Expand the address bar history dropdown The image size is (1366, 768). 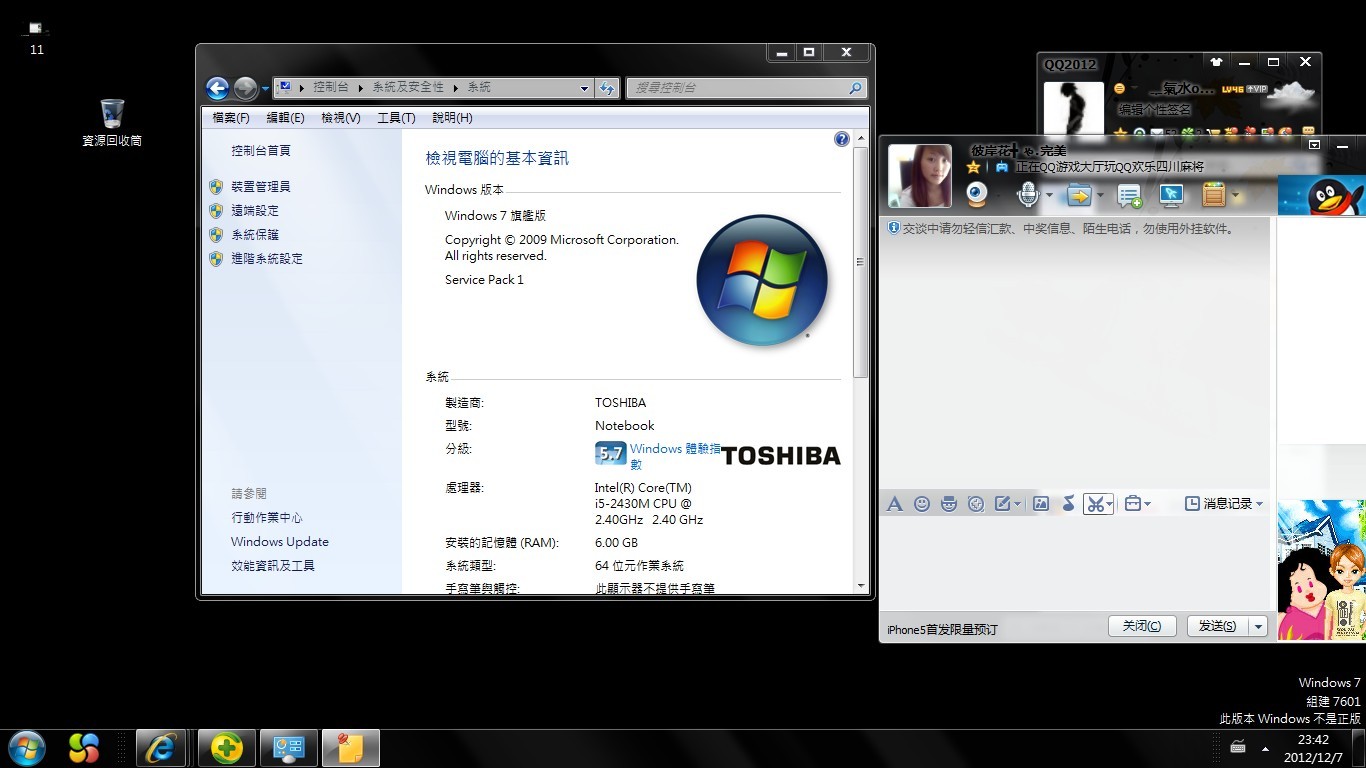click(x=585, y=88)
